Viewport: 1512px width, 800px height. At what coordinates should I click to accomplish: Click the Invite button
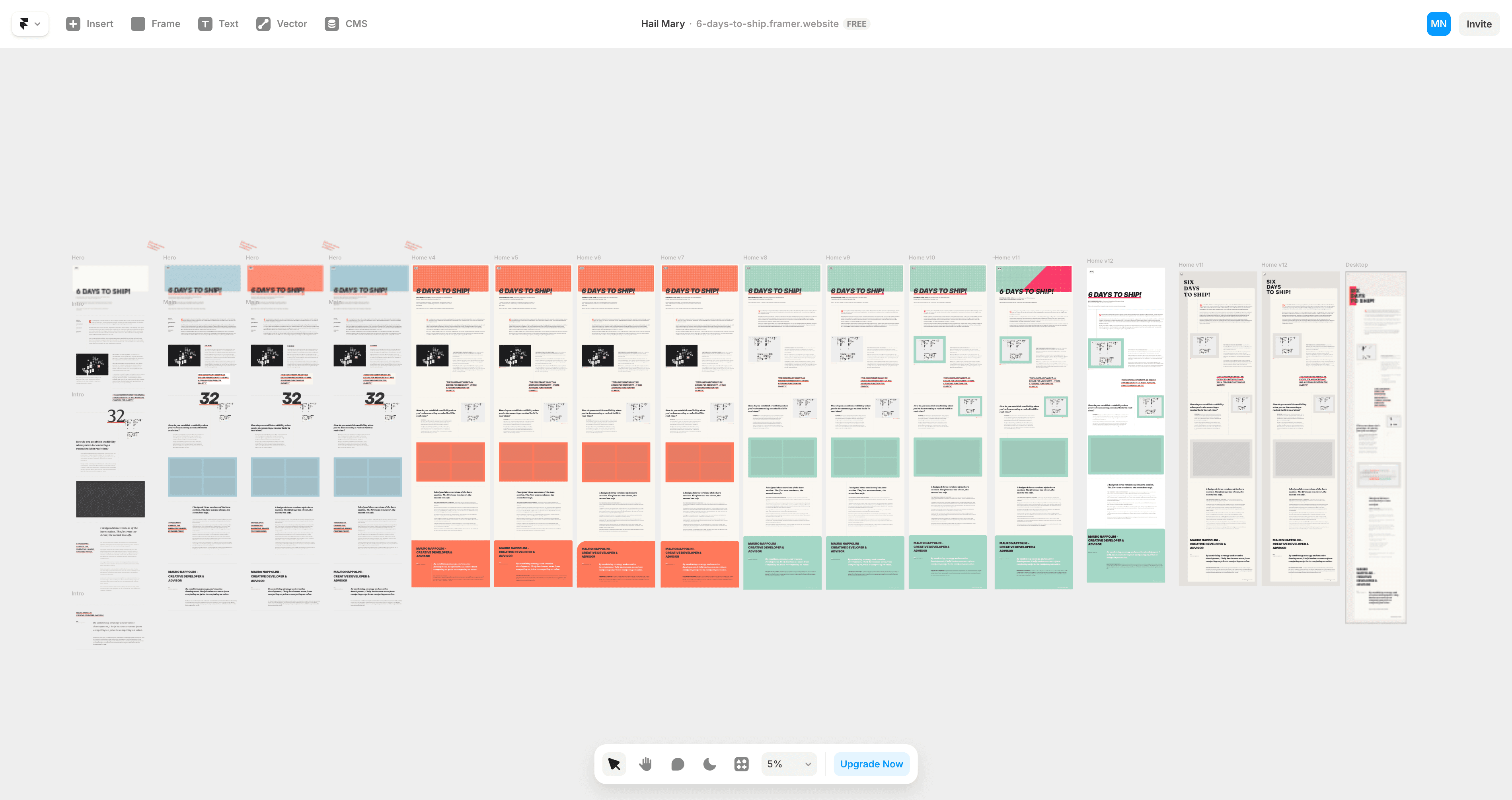pos(1479,23)
